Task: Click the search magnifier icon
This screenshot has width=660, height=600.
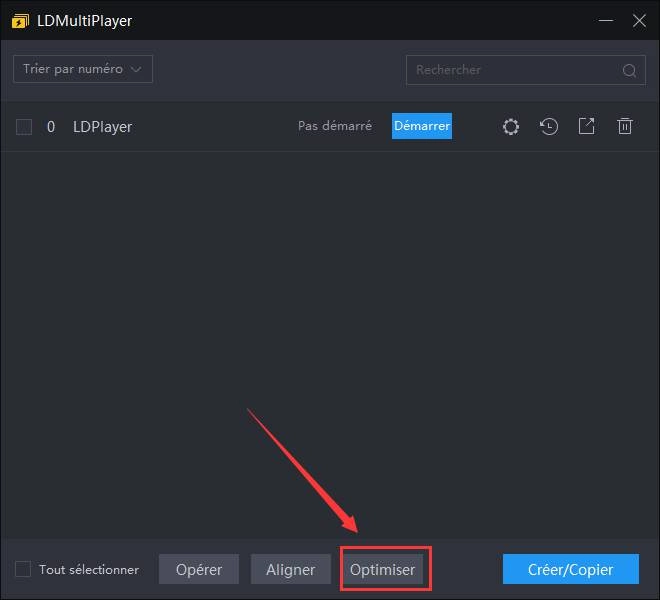Action: (x=629, y=70)
